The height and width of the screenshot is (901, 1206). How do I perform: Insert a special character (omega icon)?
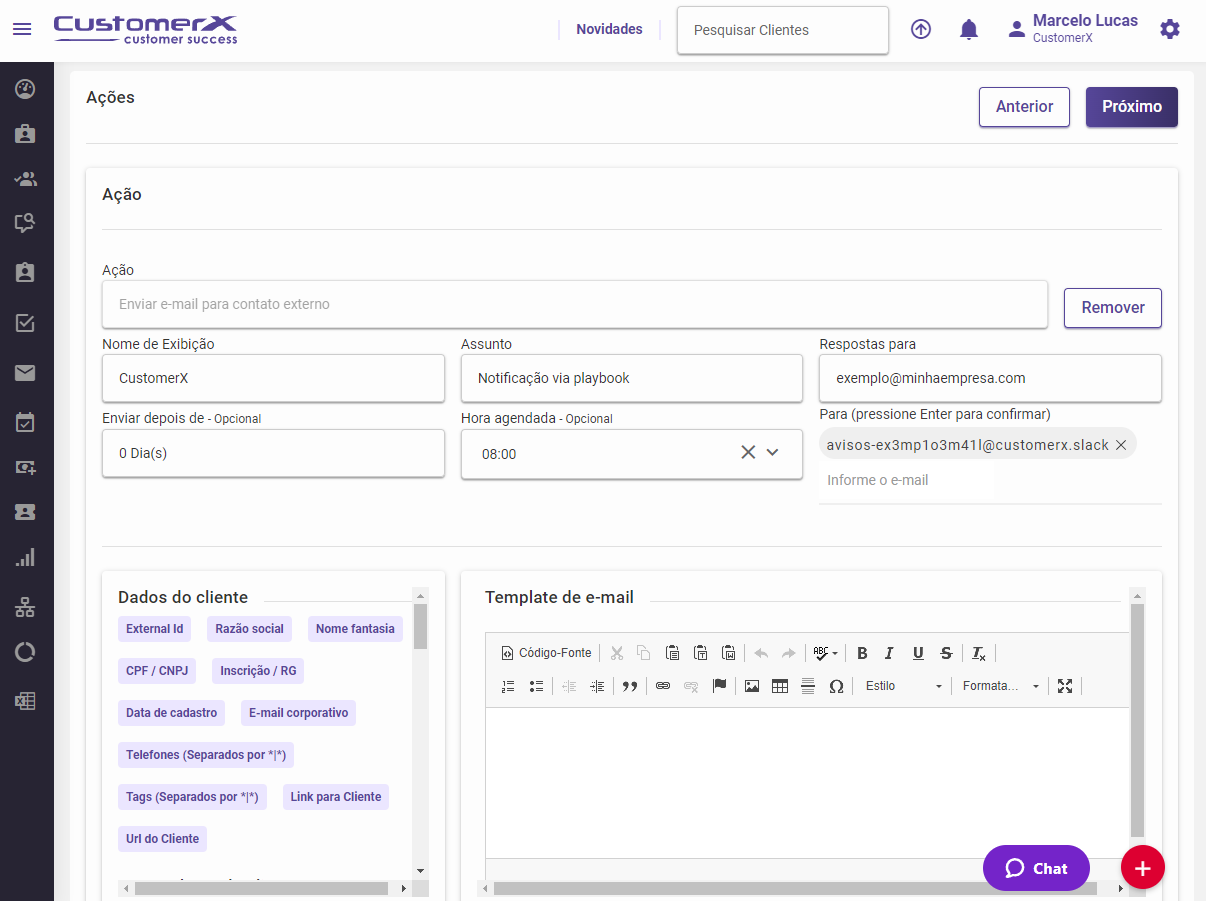(x=836, y=686)
